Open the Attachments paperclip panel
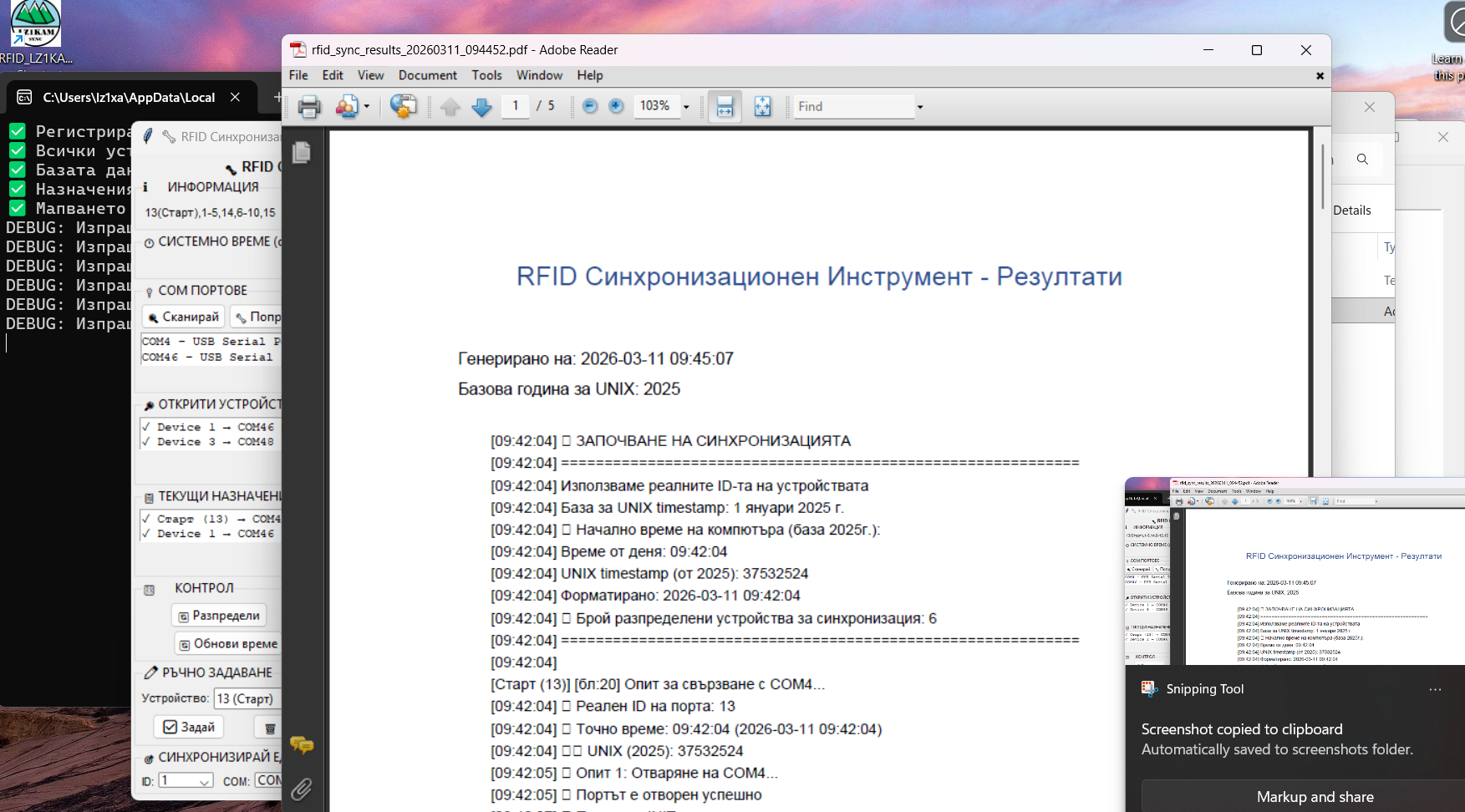This screenshot has width=1465, height=812. point(302,789)
